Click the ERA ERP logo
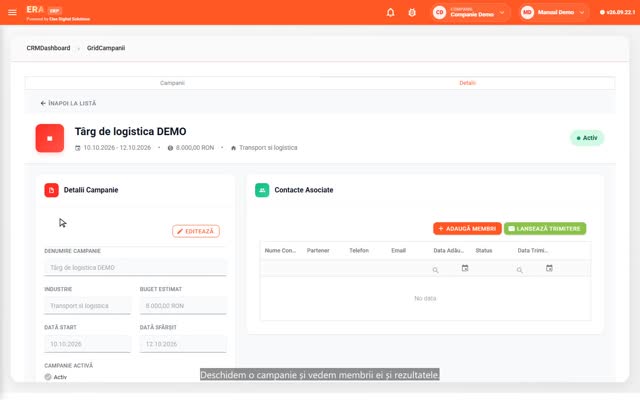Viewport: 640px width, 400px height. (x=44, y=10)
